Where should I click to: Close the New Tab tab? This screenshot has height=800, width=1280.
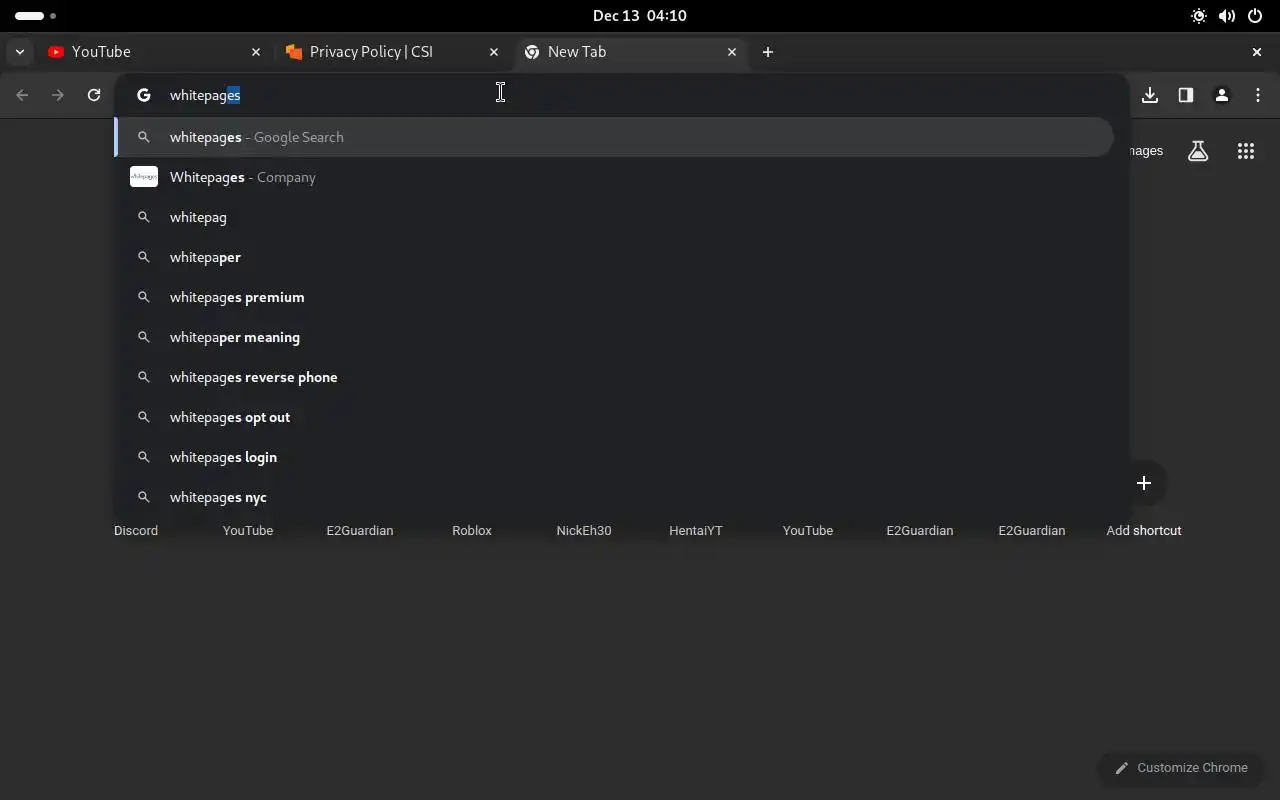(732, 52)
